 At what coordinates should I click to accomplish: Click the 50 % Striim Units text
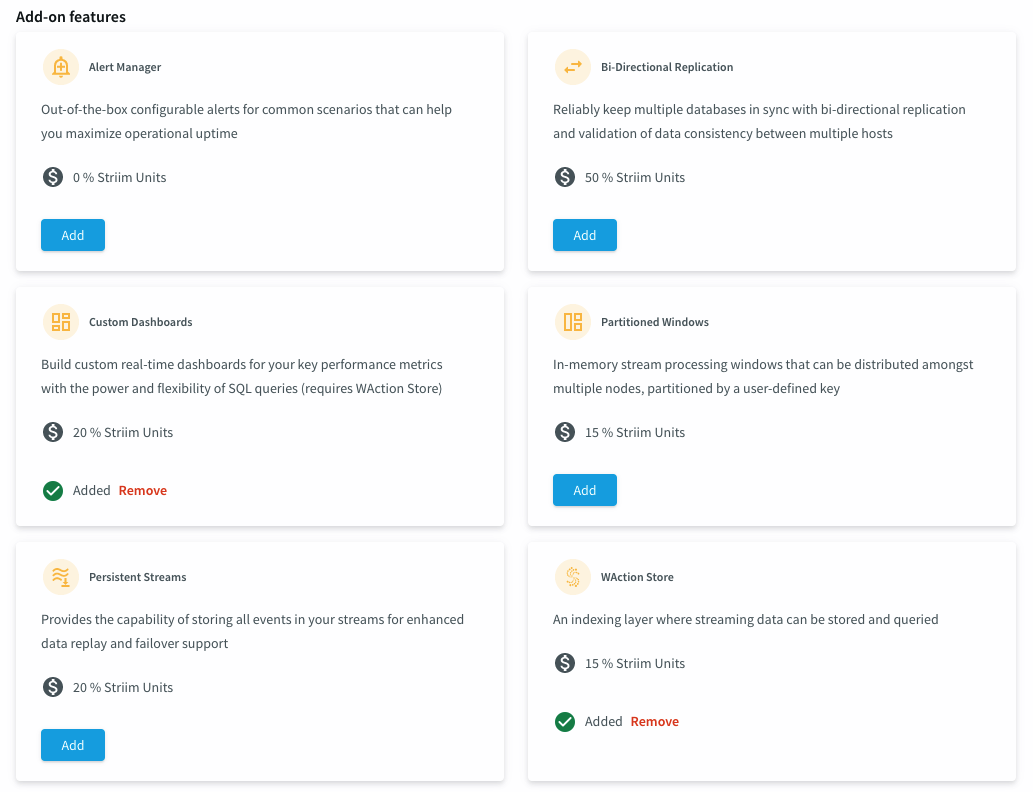click(x=635, y=177)
